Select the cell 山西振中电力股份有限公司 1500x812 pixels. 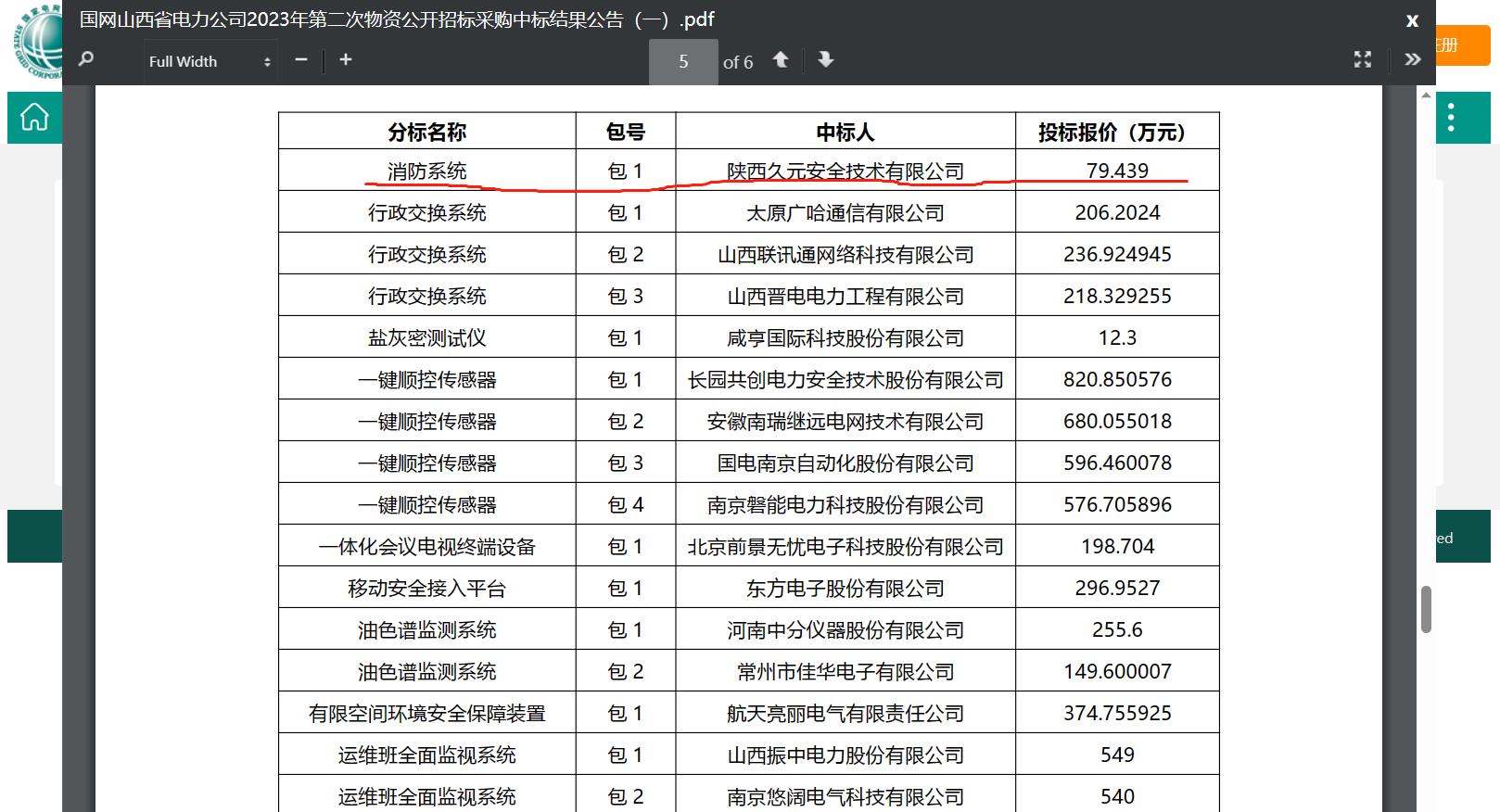click(x=845, y=755)
